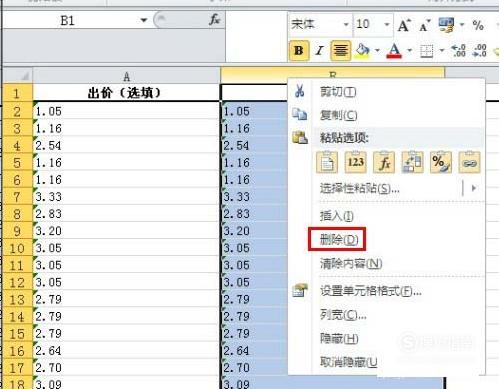This screenshot has width=499, height=389.
Task: Choose the Paste Transpose icon
Action: [x=412, y=162]
